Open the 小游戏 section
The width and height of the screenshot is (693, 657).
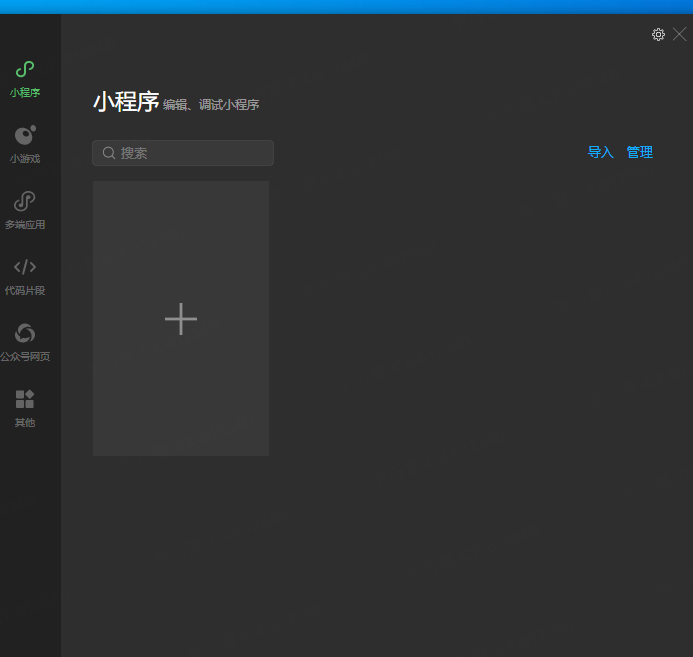coord(25,144)
